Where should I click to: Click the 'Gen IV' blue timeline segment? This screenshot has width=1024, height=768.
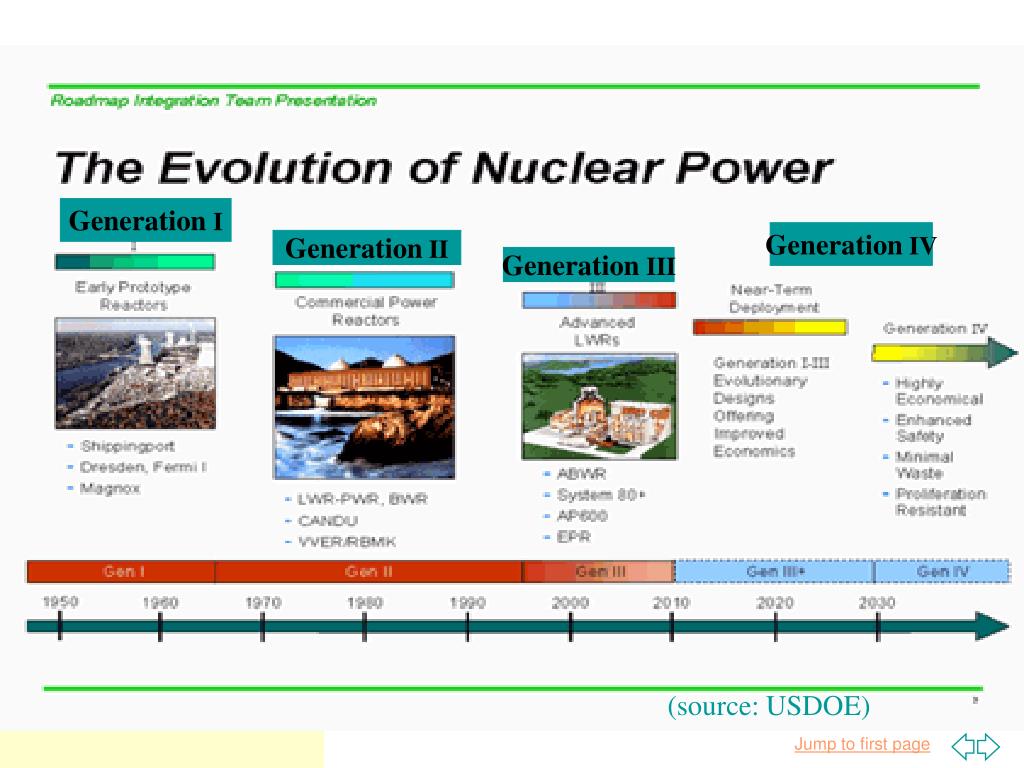coord(942,571)
